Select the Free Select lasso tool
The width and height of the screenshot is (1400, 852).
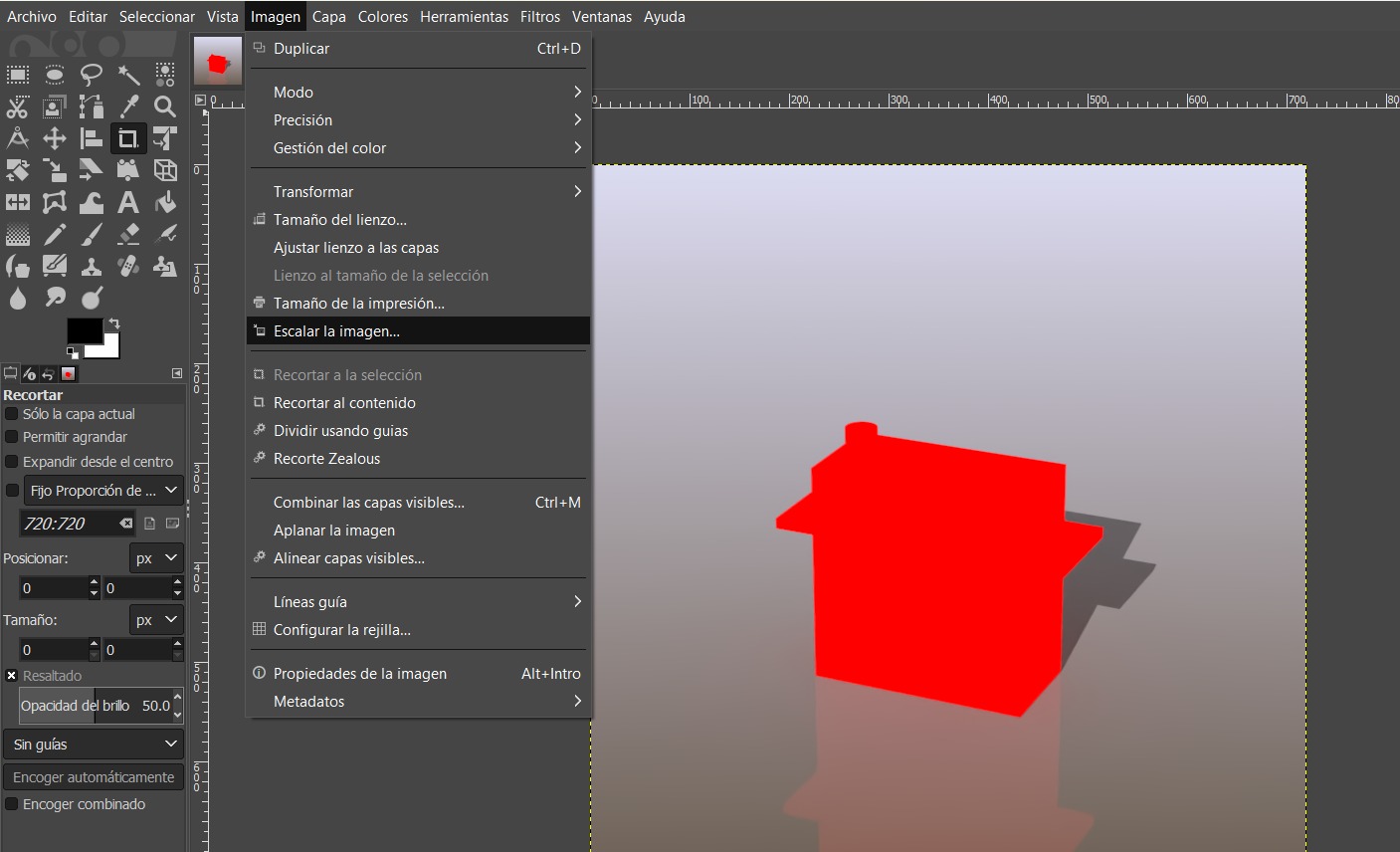point(92,75)
